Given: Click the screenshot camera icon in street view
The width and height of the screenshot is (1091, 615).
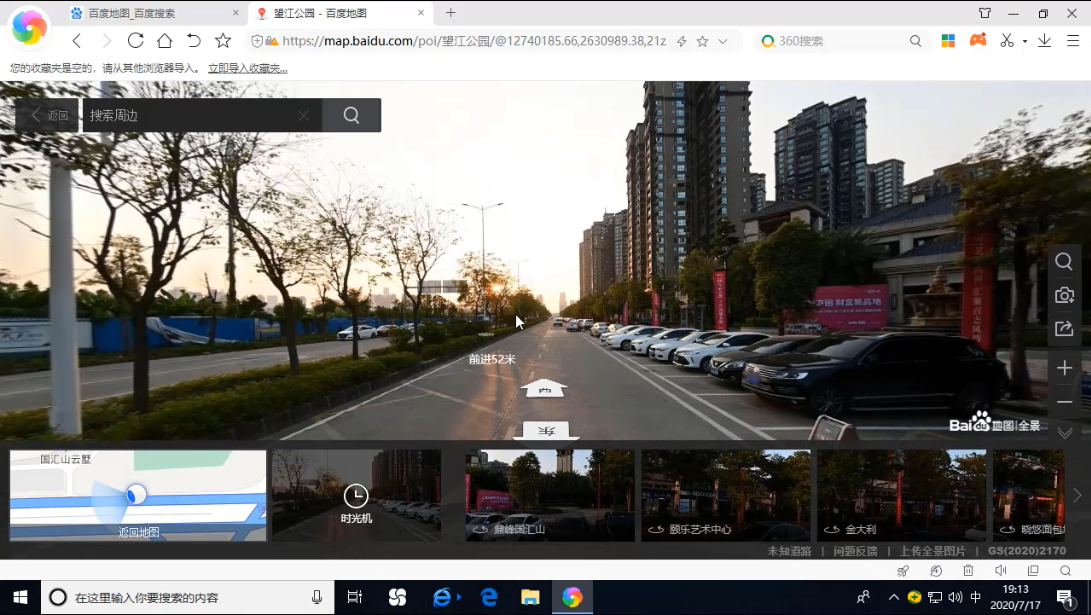Looking at the screenshot, I should click(x=1064, y=296).
